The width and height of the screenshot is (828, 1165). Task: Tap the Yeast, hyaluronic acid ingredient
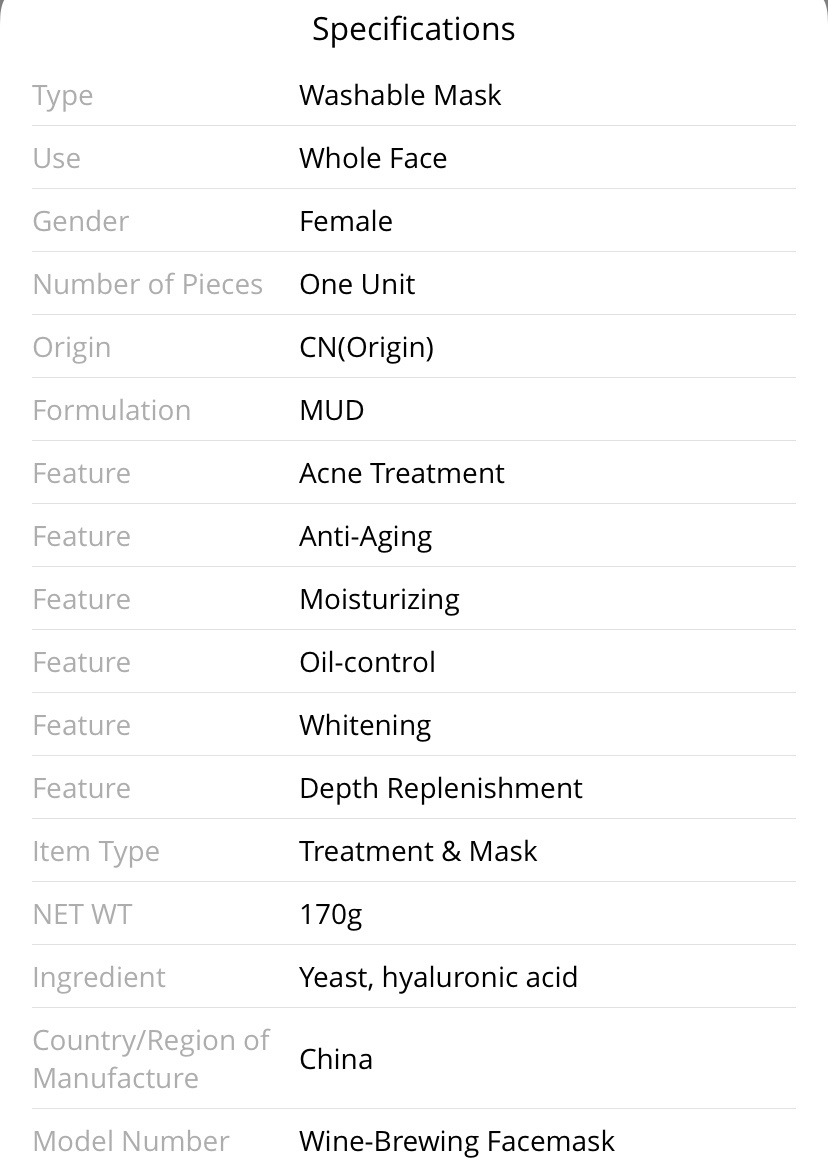[x=439, y=978]
